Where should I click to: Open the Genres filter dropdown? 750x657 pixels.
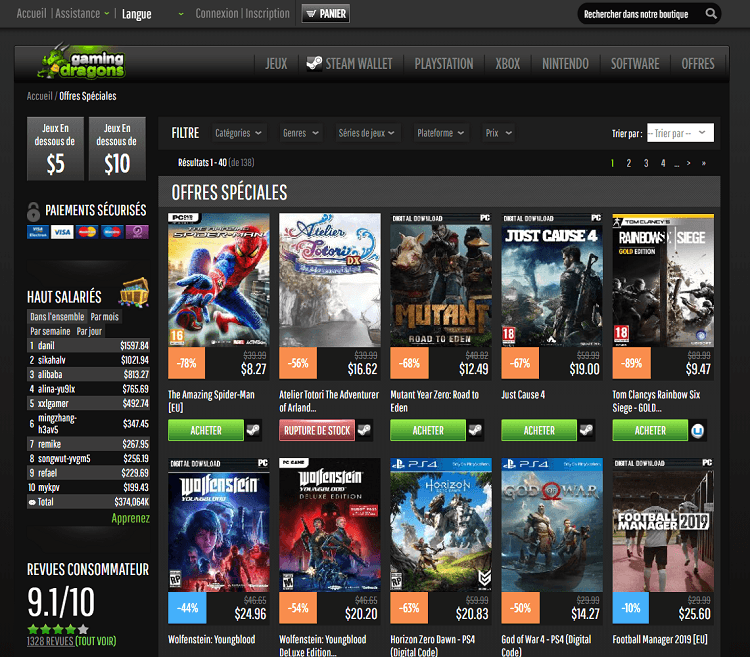point(301,133)
